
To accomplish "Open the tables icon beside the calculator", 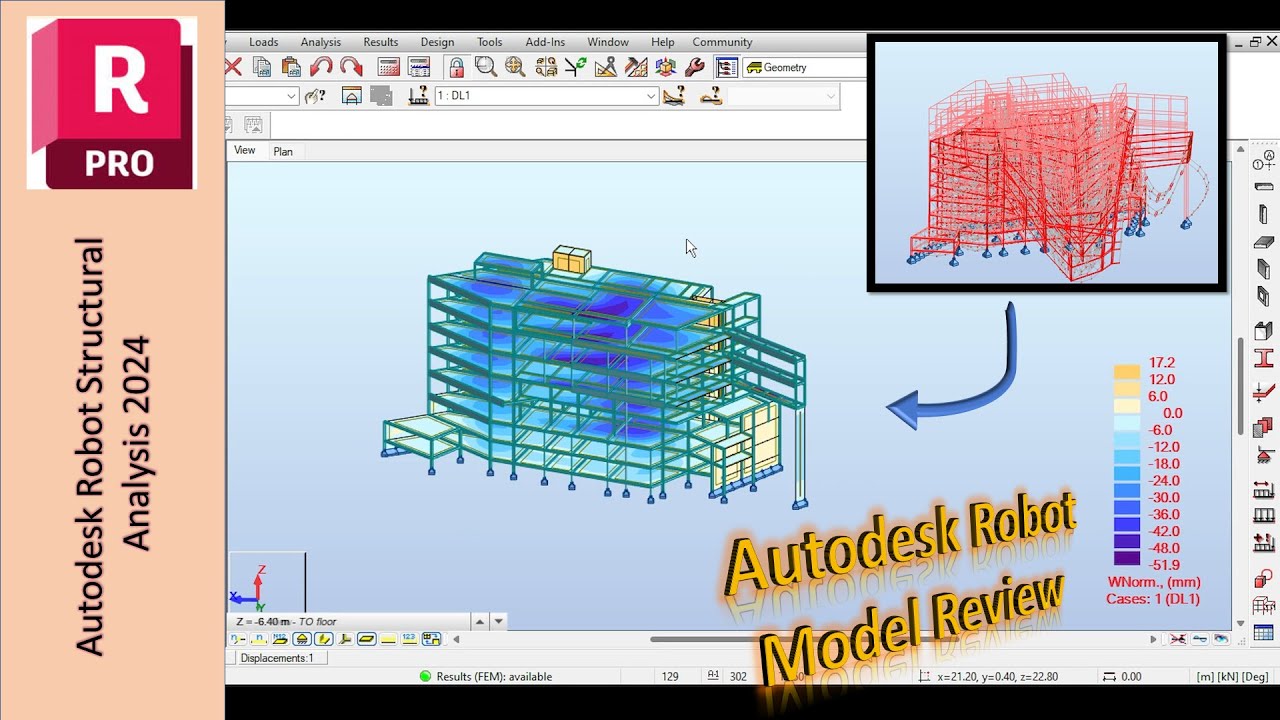I will (x=419, y=67).
